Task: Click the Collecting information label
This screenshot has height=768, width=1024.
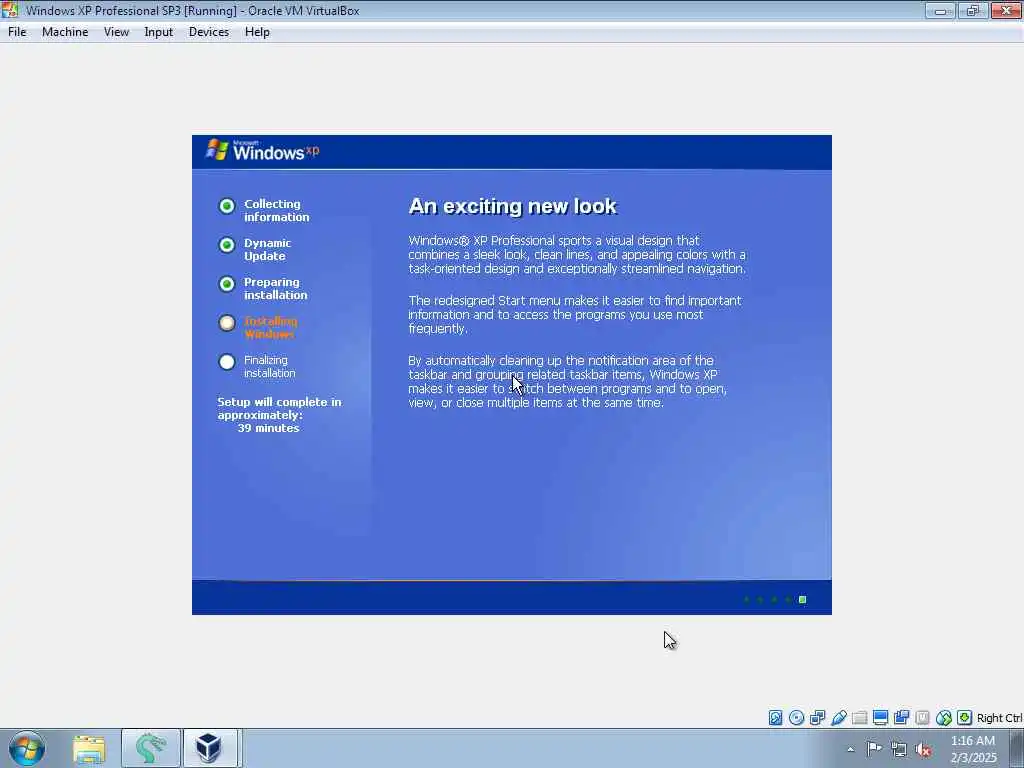Action: point(276,210)
